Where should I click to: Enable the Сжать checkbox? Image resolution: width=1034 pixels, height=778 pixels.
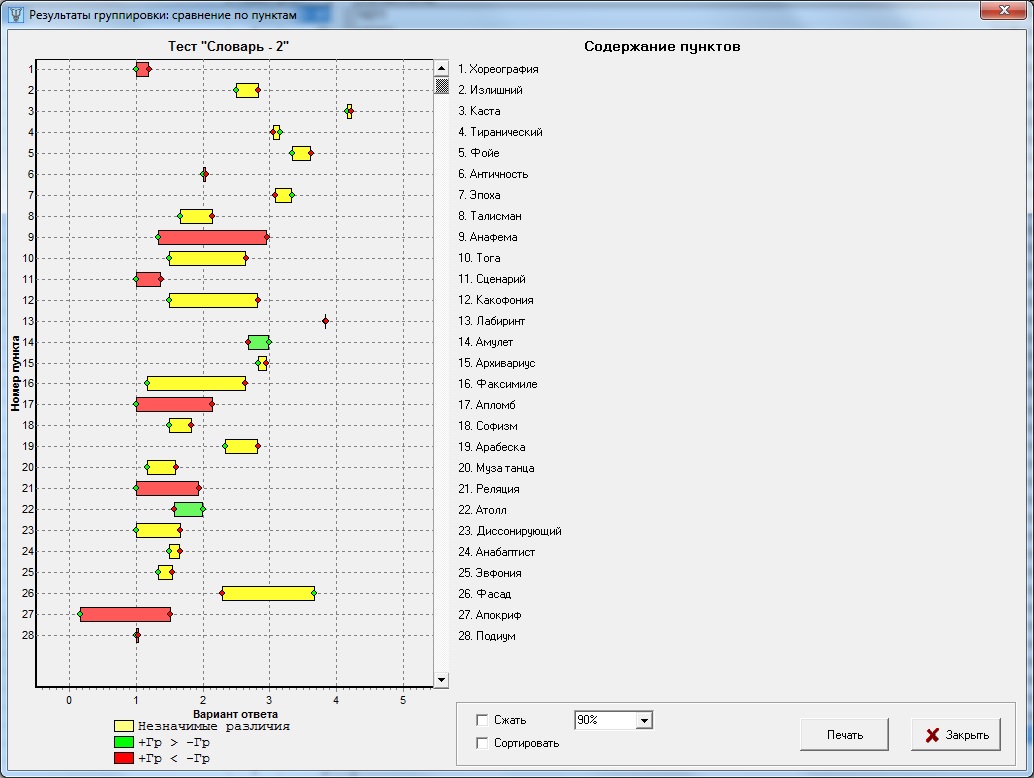point(483,720)
